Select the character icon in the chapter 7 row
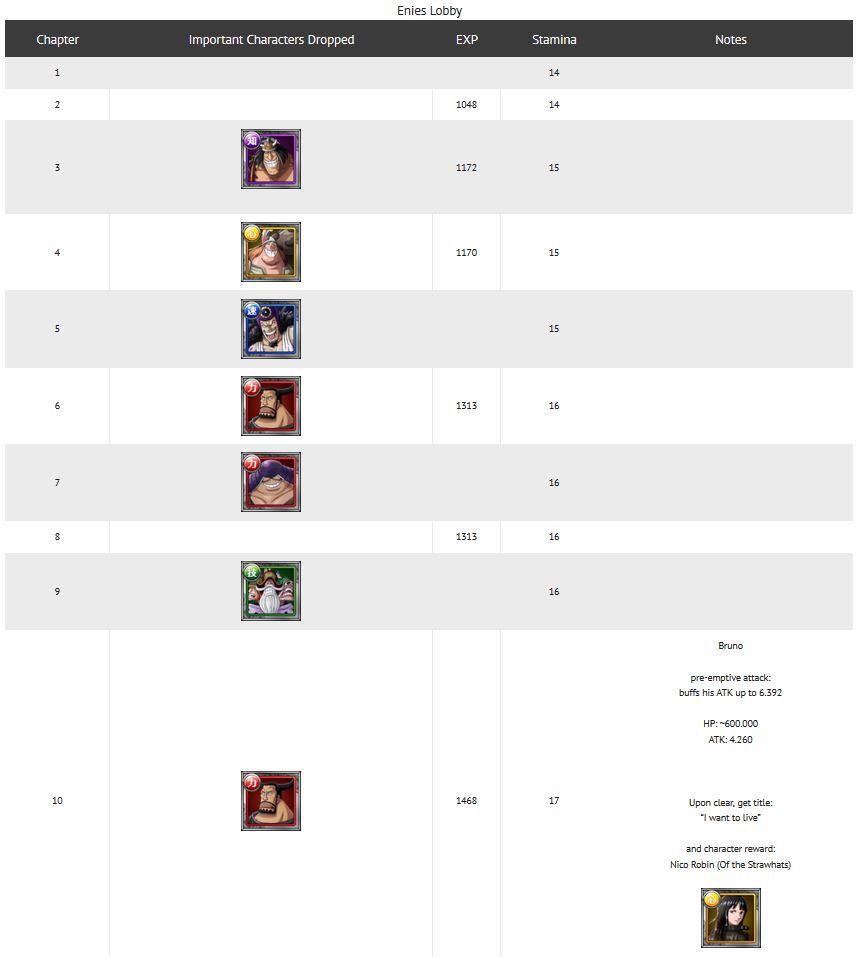 (270, 482)
